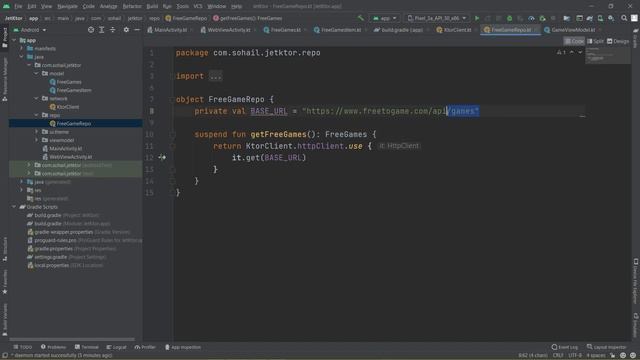Image resolution: width=640 pixels, height=360 pixels.
Task: Open the Profiler tool window
Action: point(145,347)
